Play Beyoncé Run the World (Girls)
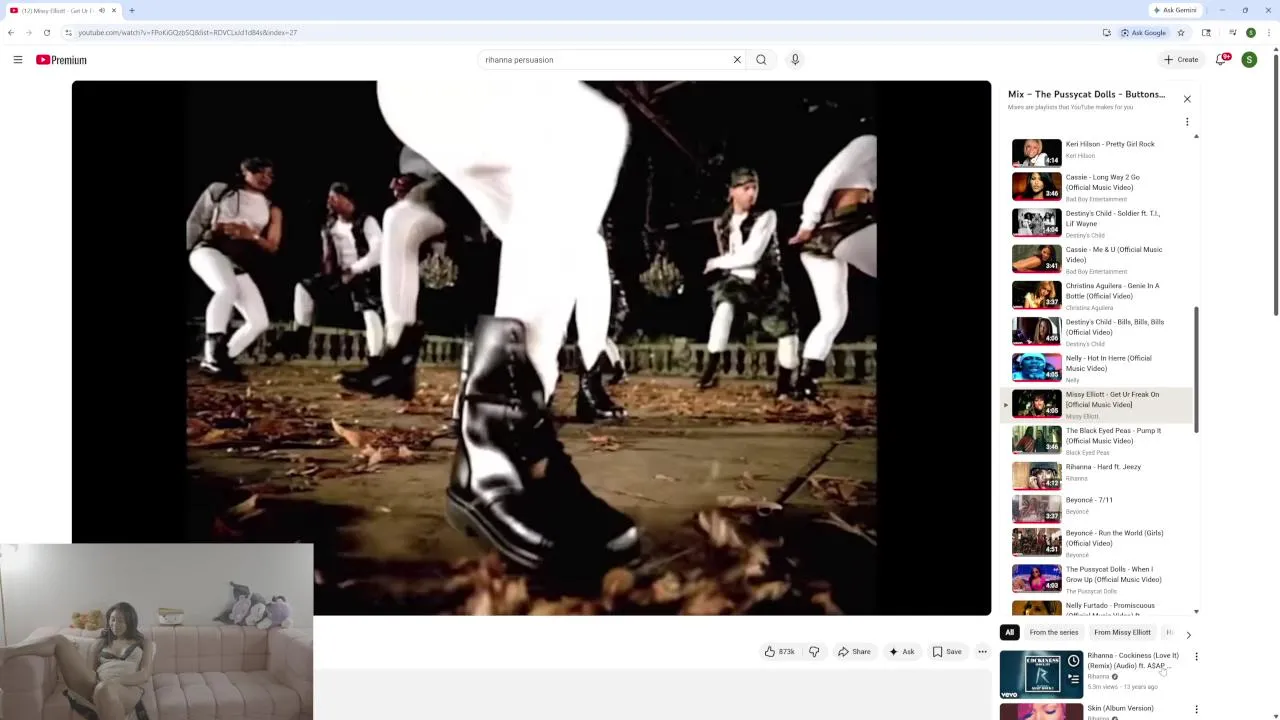 [x=1097, y=542]
